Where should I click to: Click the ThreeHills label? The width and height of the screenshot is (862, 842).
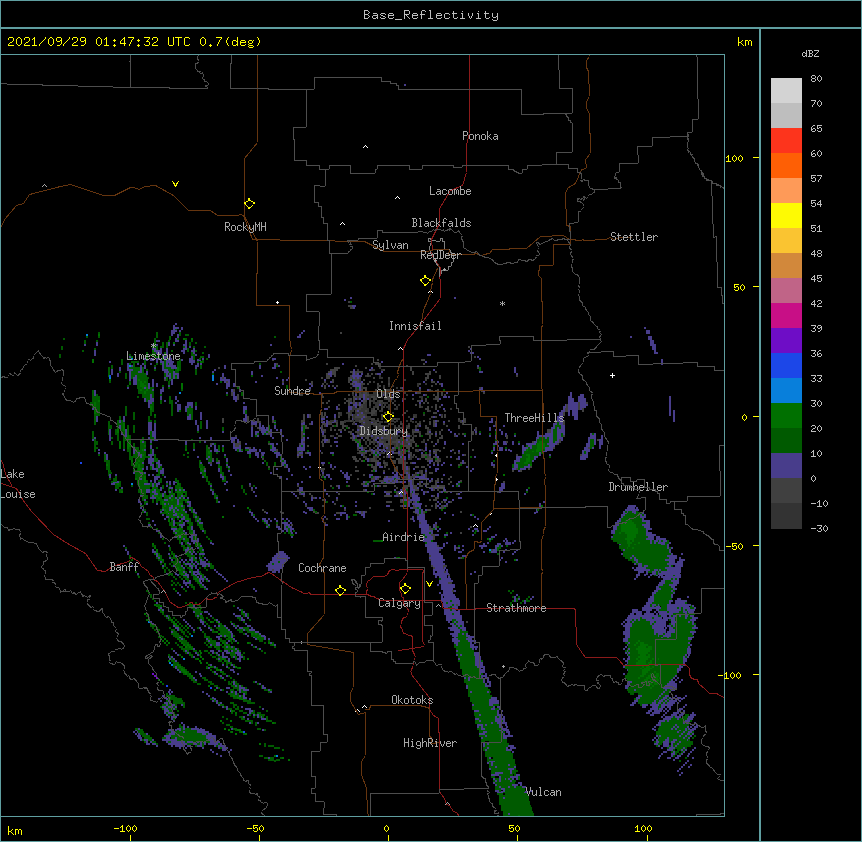click(x=534, y=418)
